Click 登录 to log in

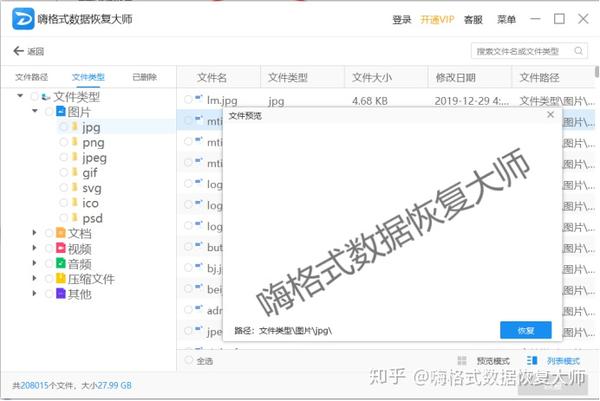(x=401, y=19)
